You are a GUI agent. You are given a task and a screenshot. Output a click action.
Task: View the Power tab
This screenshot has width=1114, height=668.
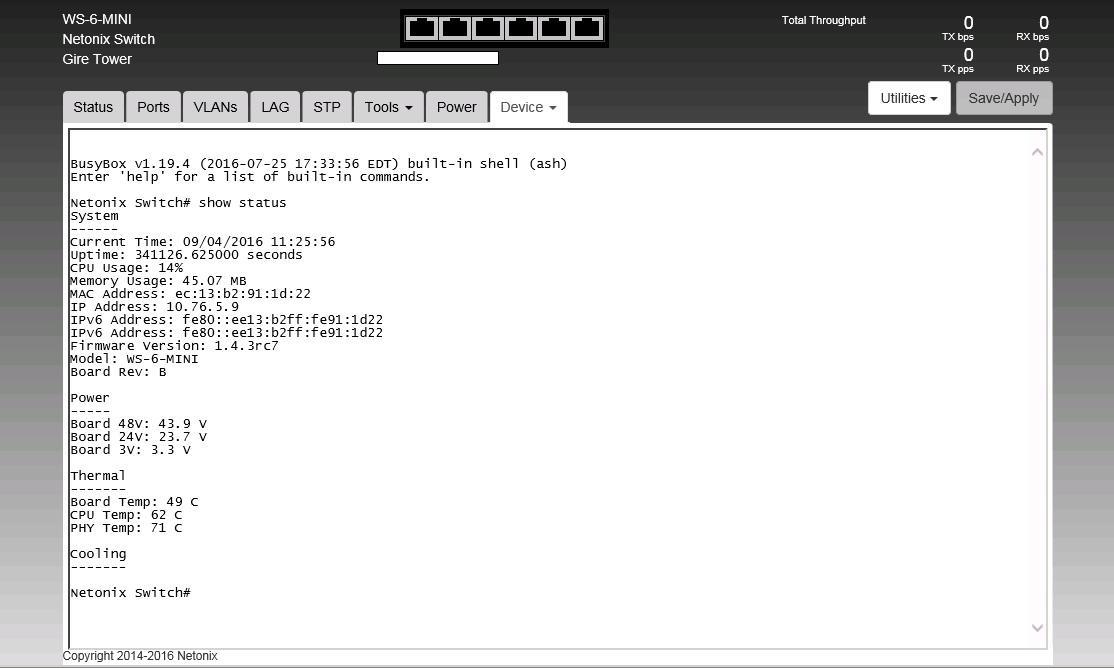[456, 107]
